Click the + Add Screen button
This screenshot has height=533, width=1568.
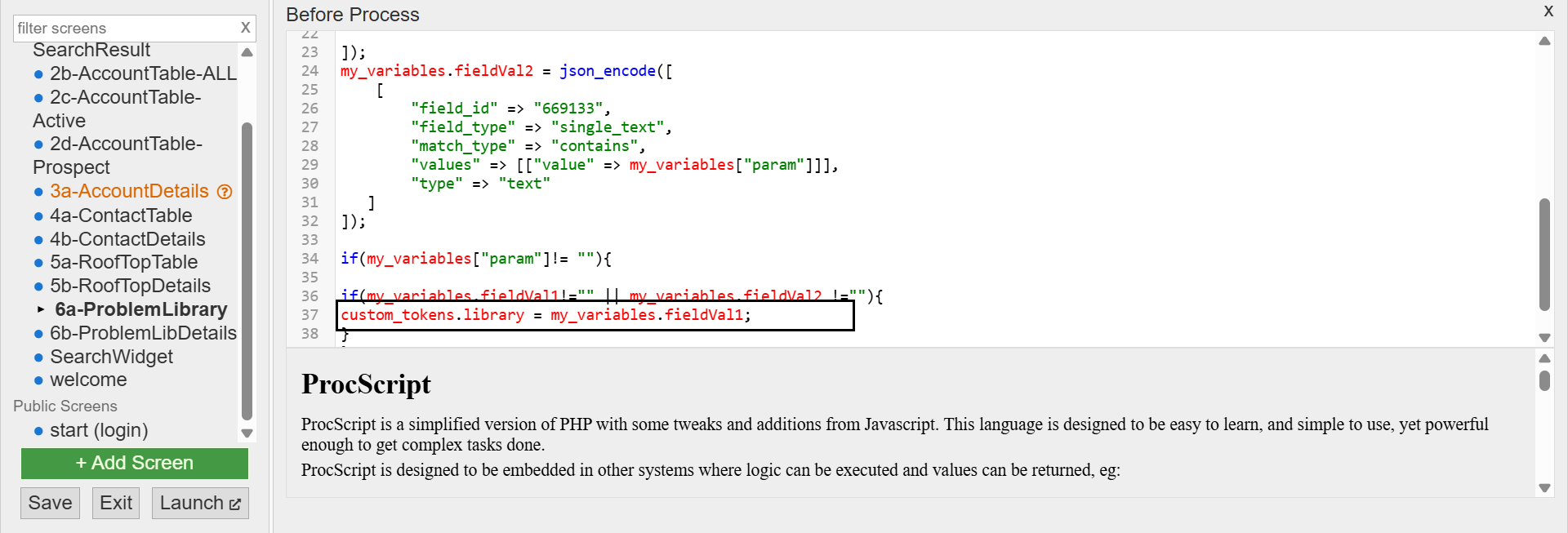(135, 463)
